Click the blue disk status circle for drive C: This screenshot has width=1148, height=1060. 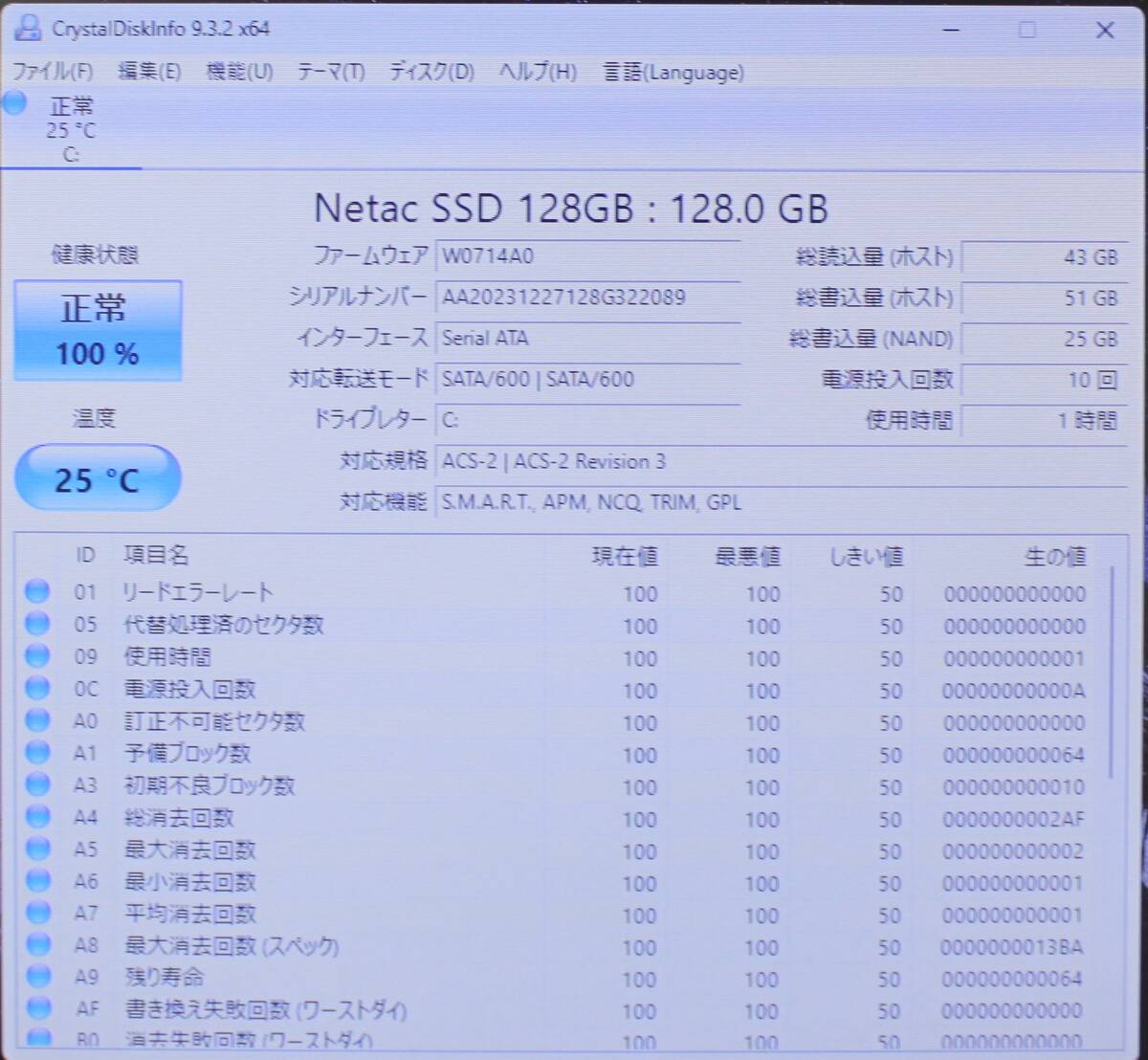(x=14, y=102)
